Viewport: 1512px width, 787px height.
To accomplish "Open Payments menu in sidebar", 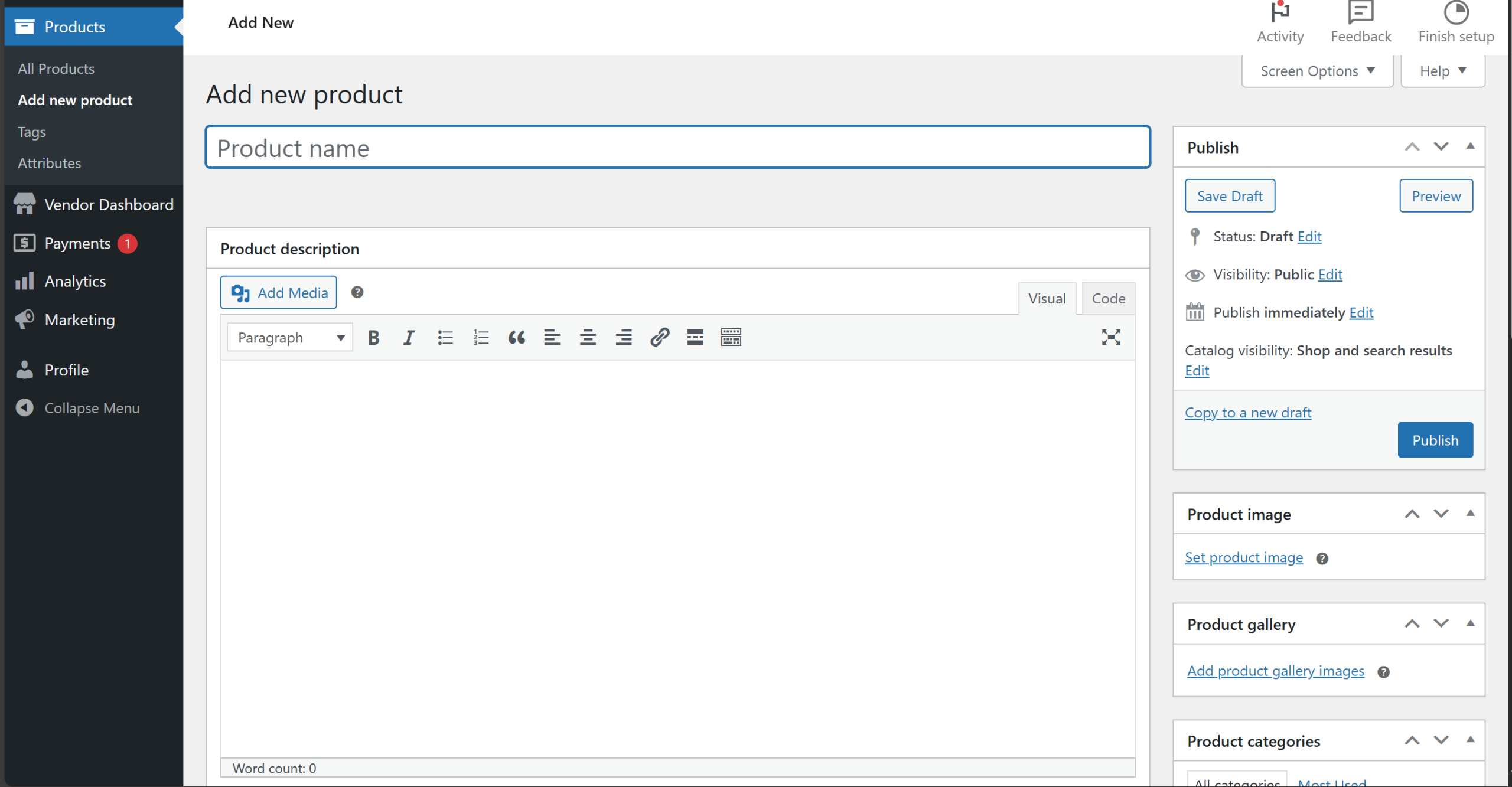I will pyautogui.click(x=94, y=243).
